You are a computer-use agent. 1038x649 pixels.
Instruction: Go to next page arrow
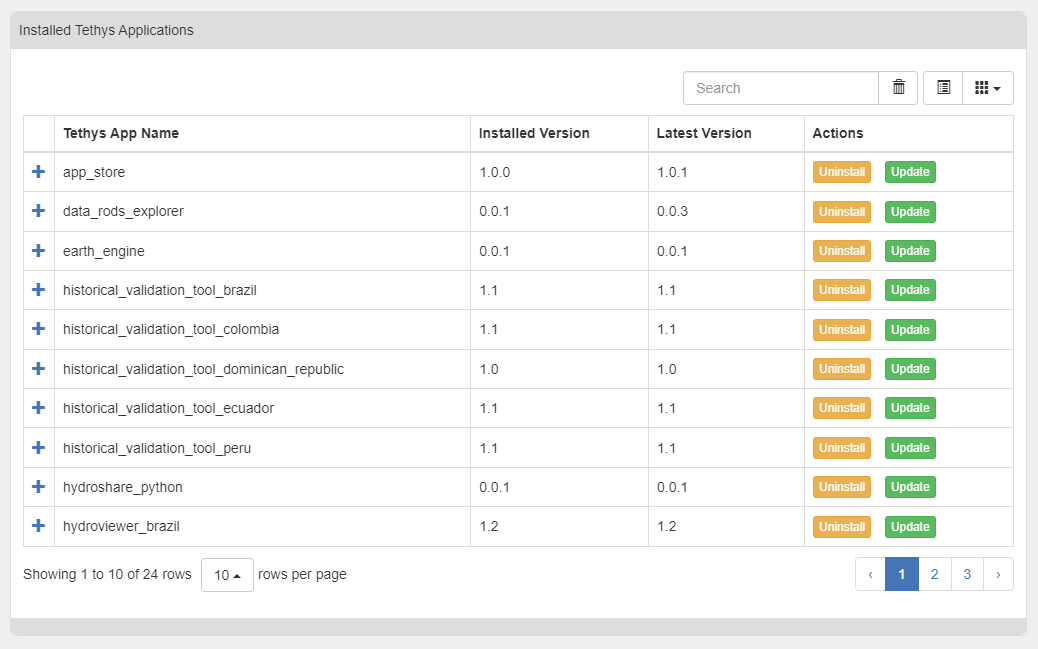(998, 574)
